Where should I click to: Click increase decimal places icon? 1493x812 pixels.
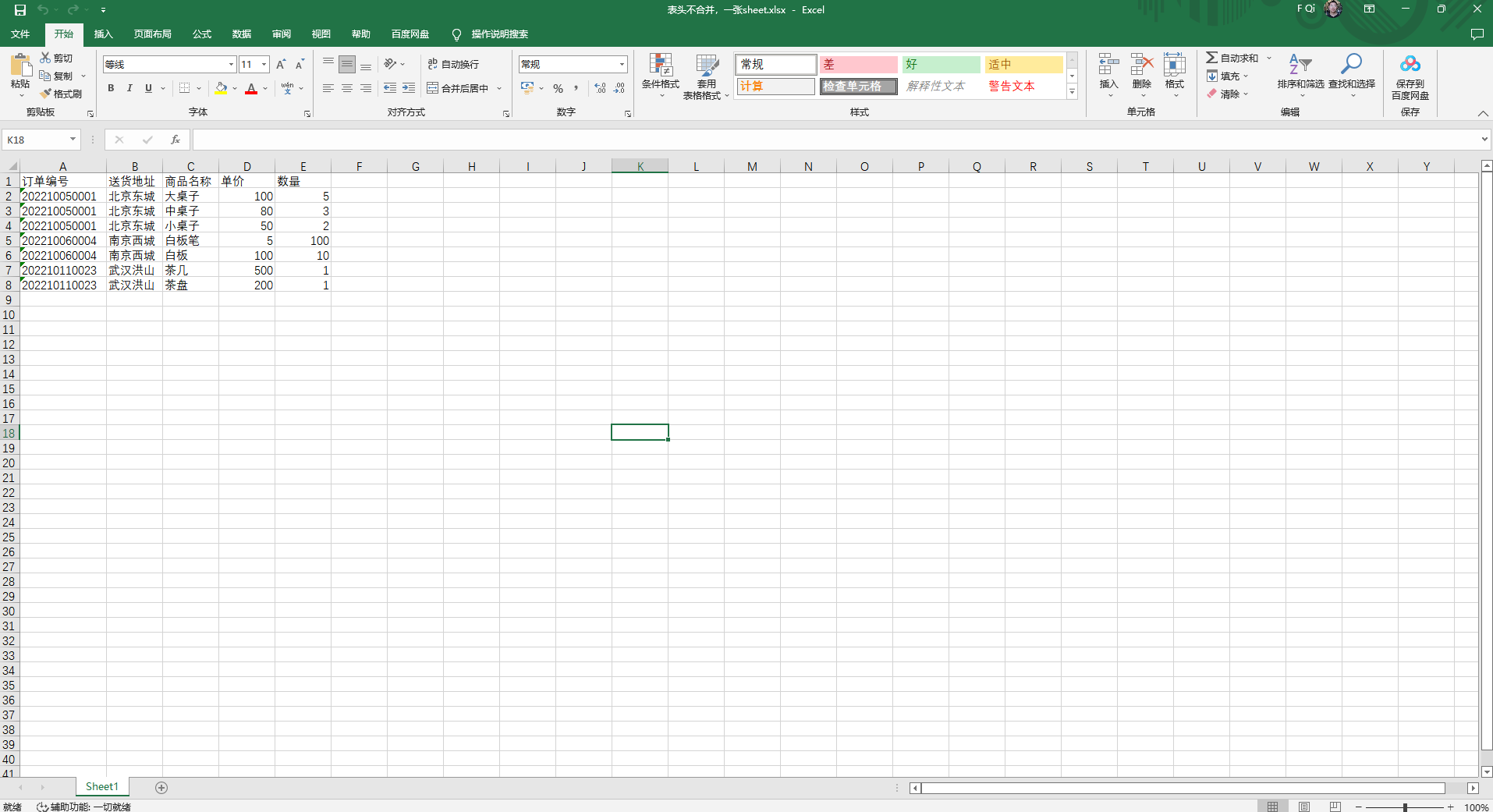coord(600,88)
